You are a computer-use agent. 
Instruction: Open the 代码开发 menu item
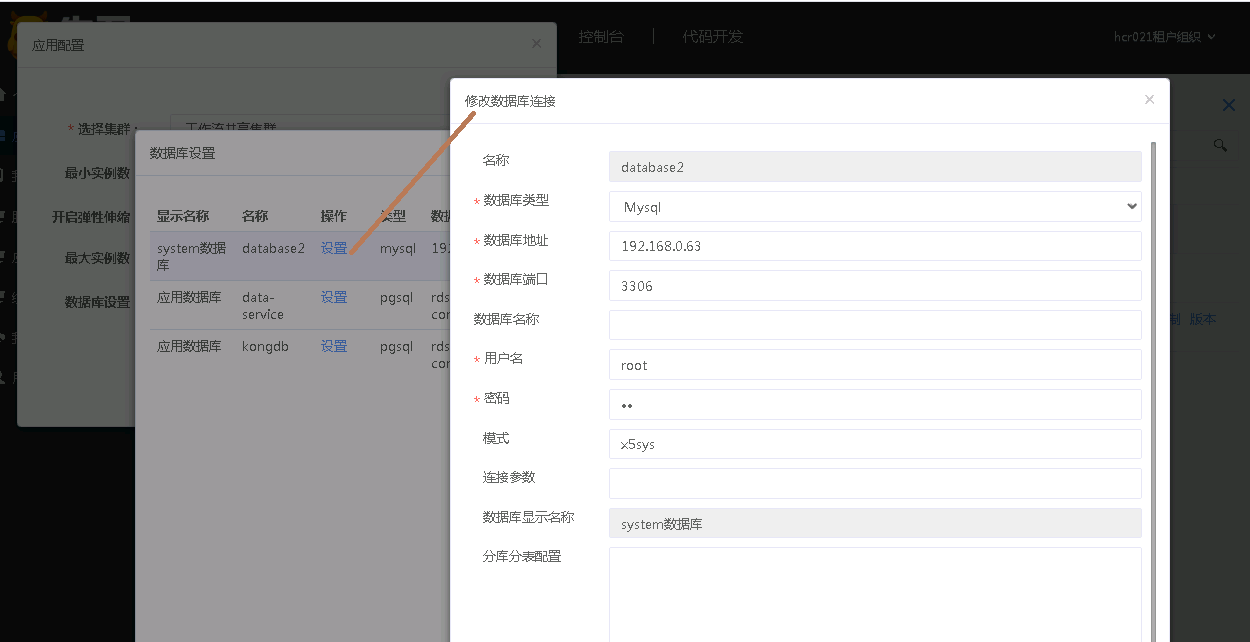pyautogui.click(x=712, y=37)
